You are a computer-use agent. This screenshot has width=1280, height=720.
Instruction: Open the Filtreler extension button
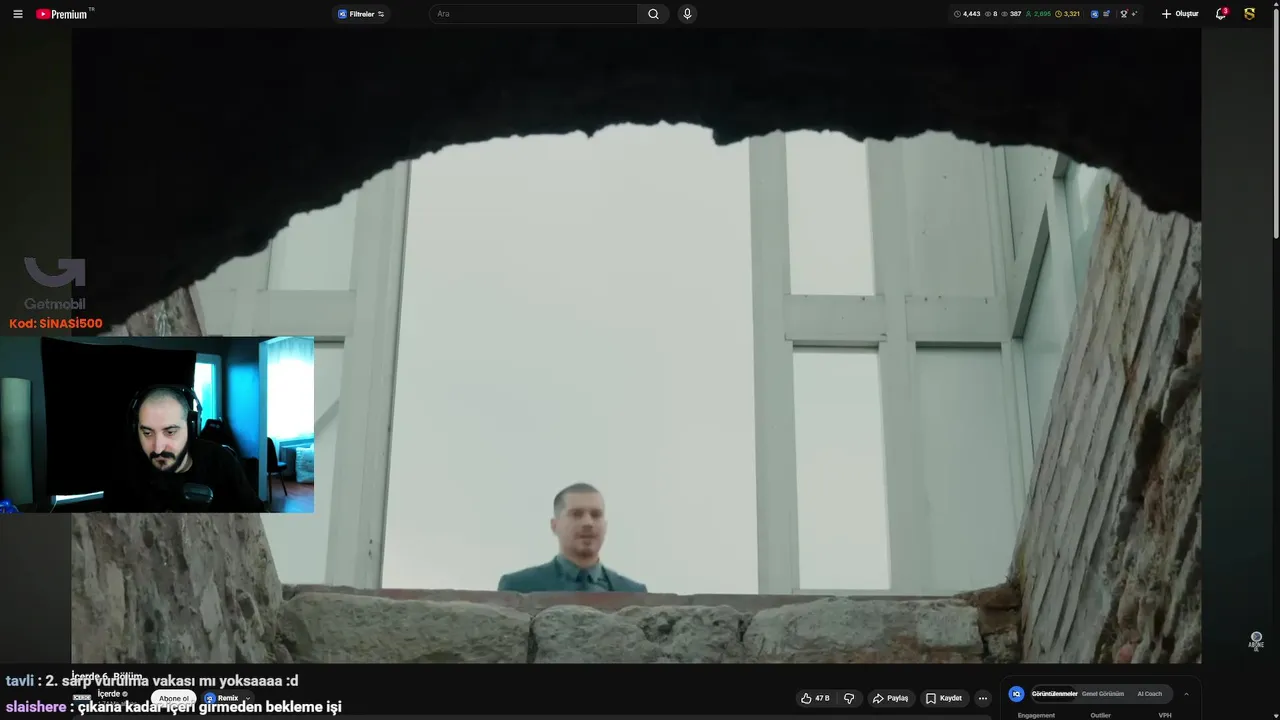pos(361,14)
